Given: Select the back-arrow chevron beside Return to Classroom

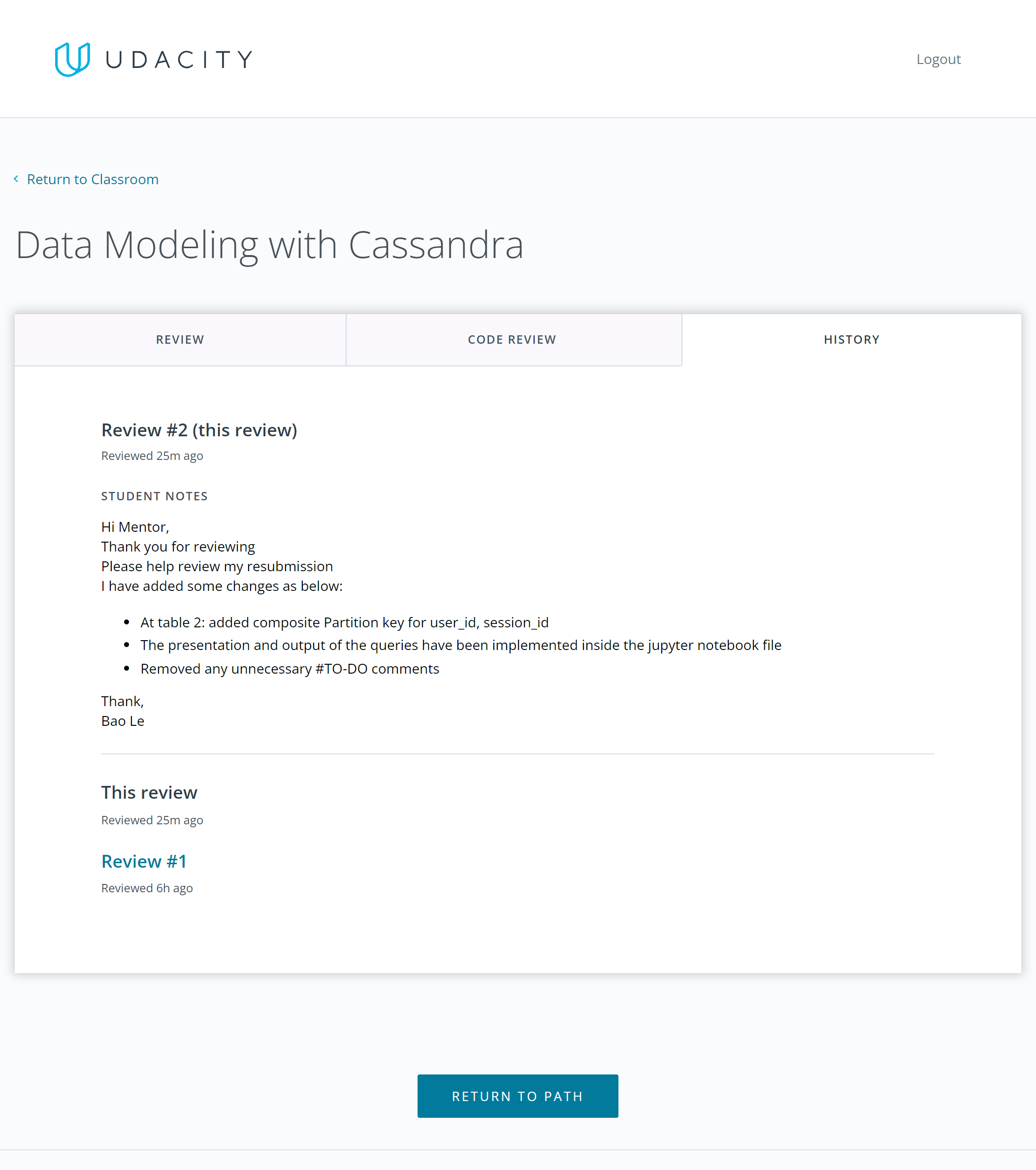Looking at the screenshot, I should (x=16, y=179).
